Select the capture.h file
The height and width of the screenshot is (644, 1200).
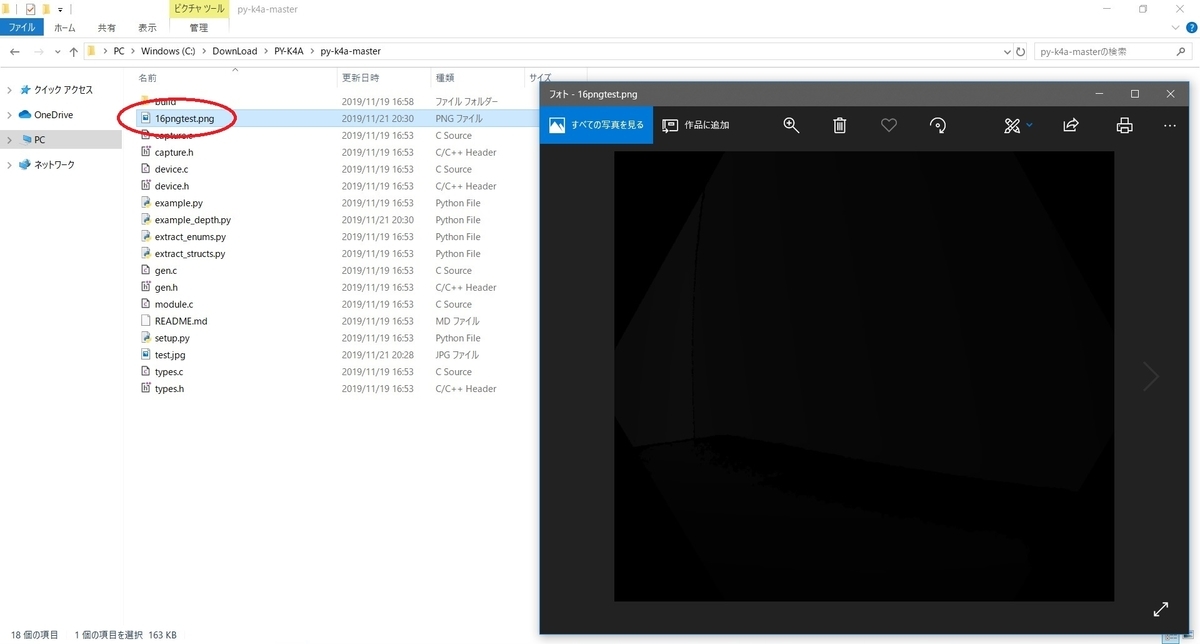click(174, 152)
